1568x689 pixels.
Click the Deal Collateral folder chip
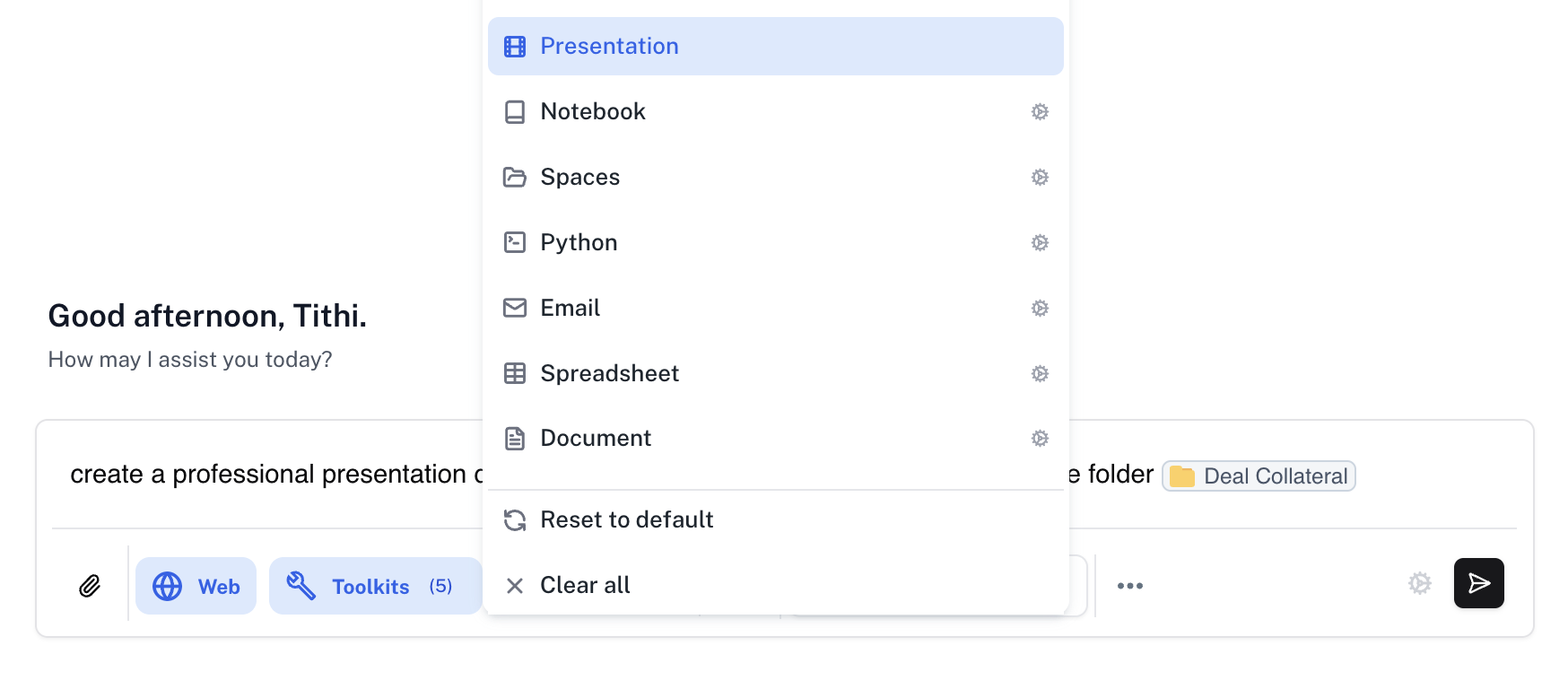[x=1259, y=476]
